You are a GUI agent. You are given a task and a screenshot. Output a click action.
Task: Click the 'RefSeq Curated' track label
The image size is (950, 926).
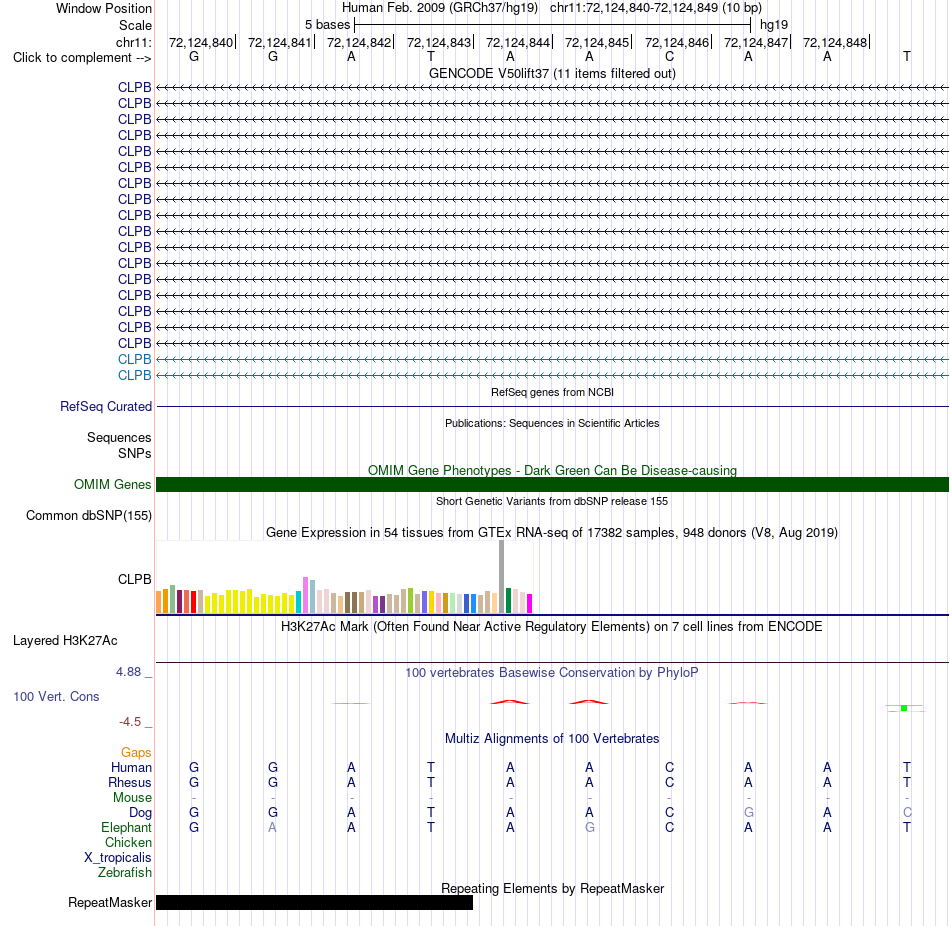point(106,407)
